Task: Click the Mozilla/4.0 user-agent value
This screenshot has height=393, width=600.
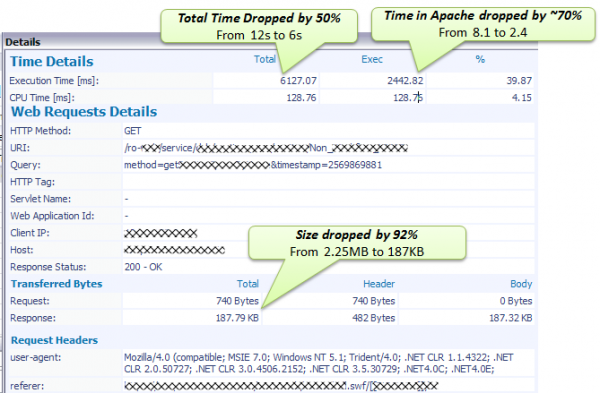Action: click(318, 364)
